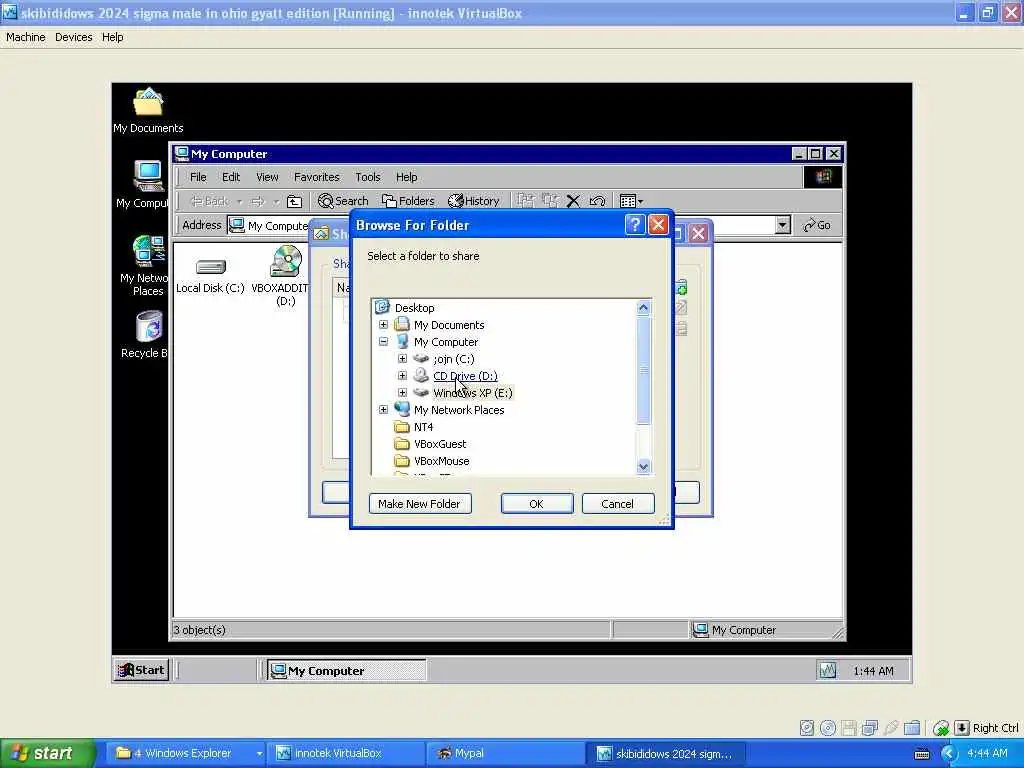Screen dimensions: 1024x768
Task: Open the VirtualBox Machine menu
Action: tap(25, 37)
